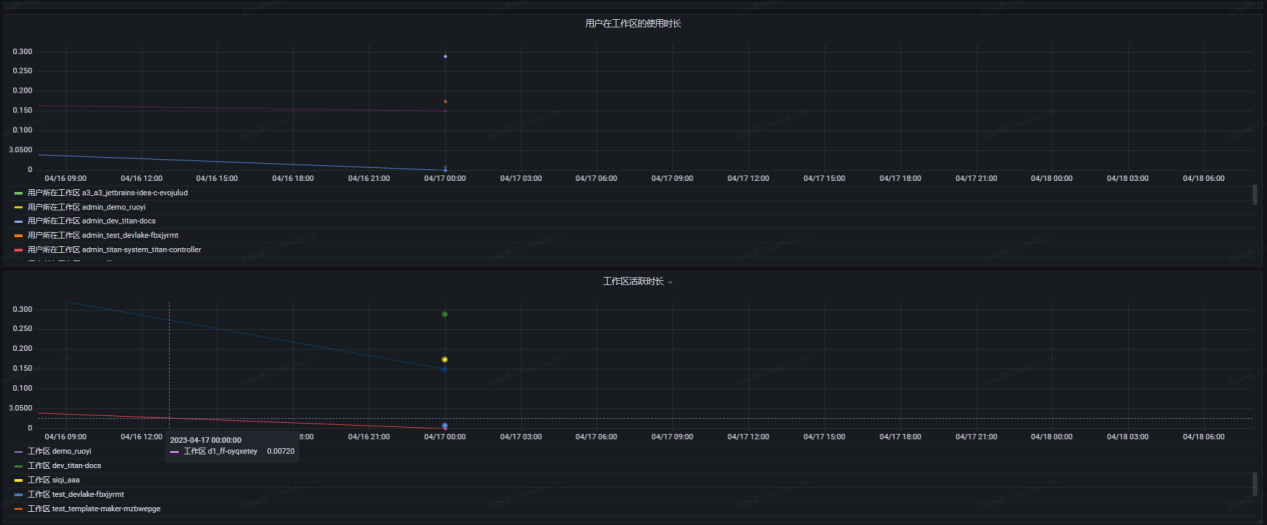Click orange swatch beside admin_test_devlake-fbxjyrmt
Viewport: 1267px width, 525px height.
[18, 235]
